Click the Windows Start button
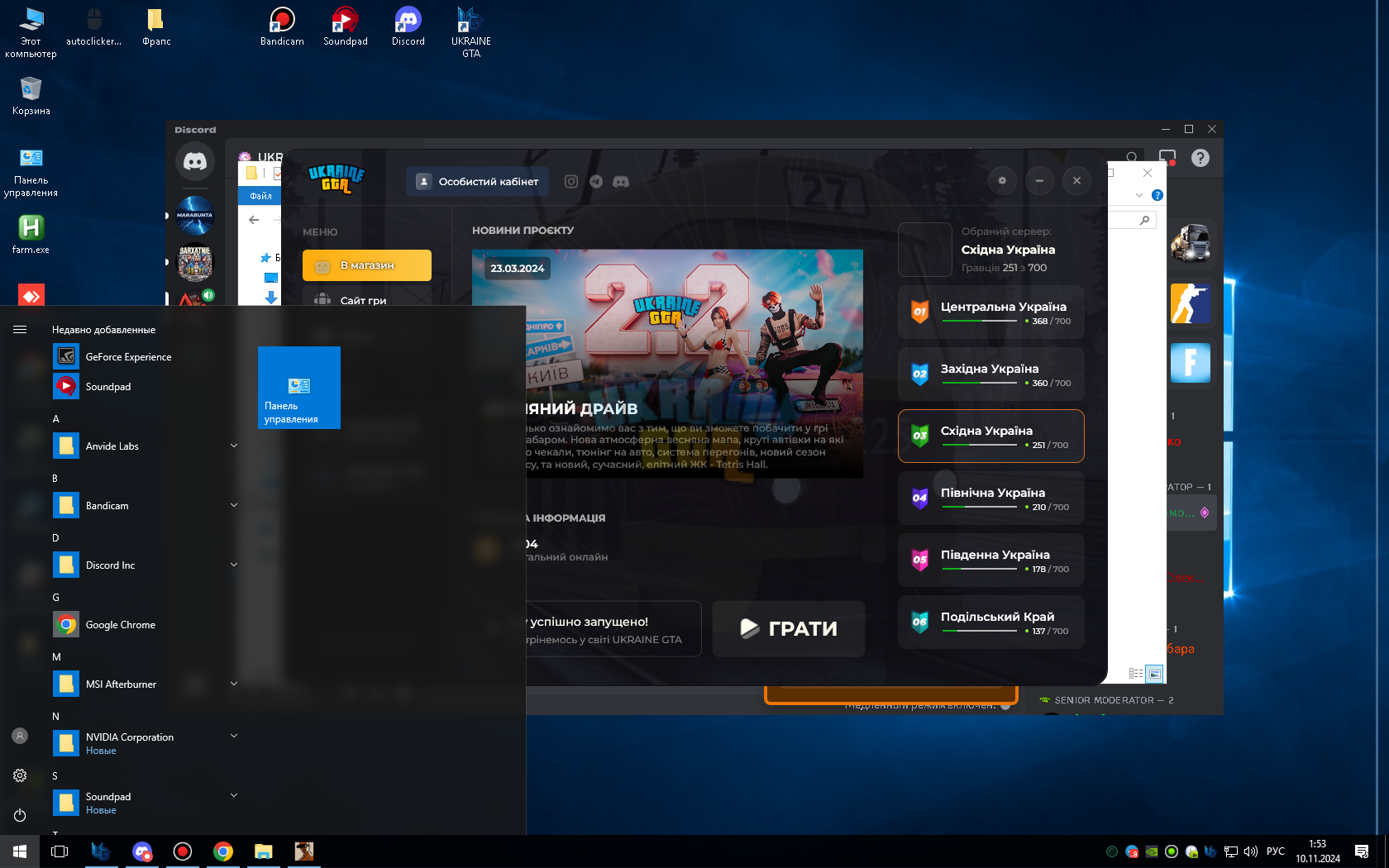 pyautogui.click(x=20, y=851)
